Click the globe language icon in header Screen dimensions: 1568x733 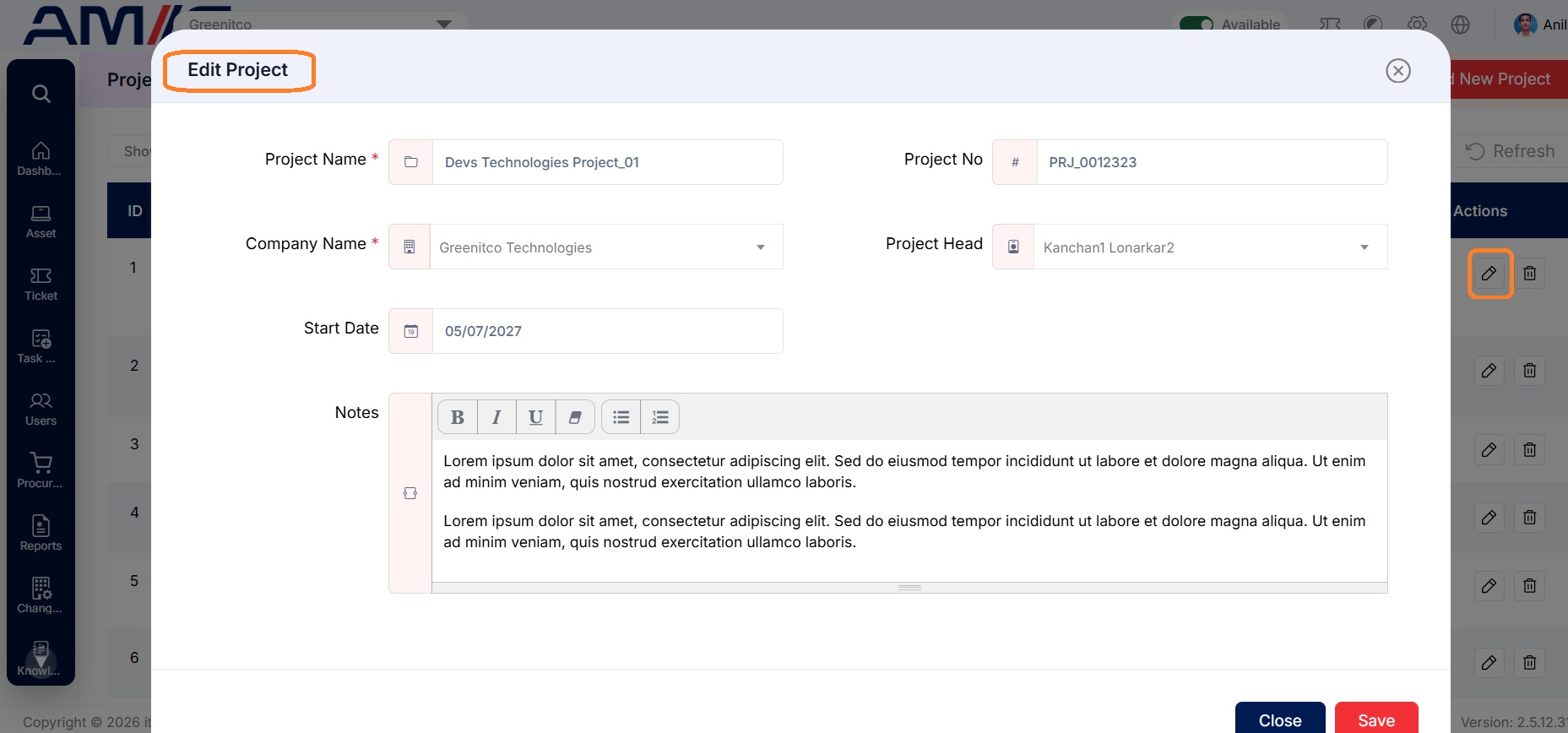click(x=1461, y=24)
